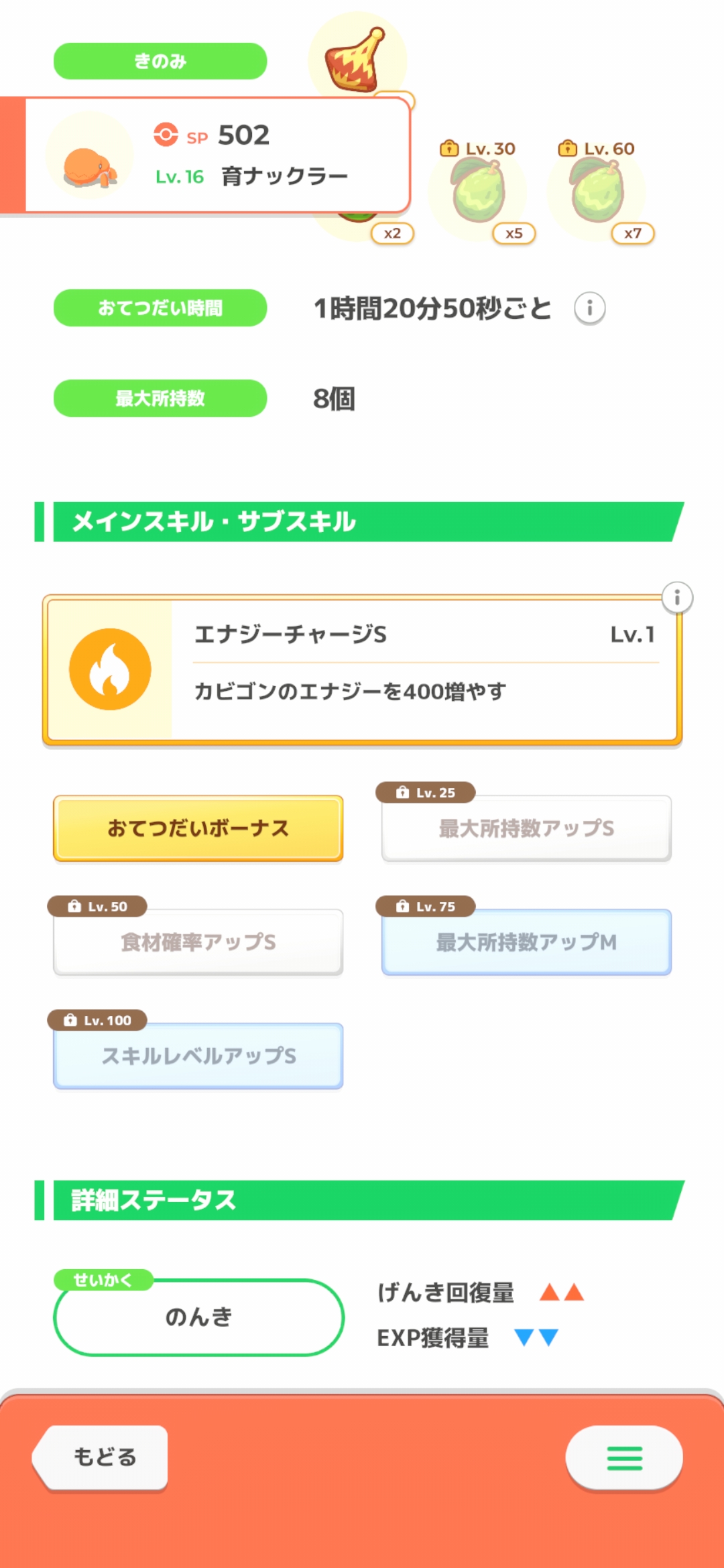Tap locked 最大所持数アップS sub skill
724x1568 pixels.
pos(526,828)
